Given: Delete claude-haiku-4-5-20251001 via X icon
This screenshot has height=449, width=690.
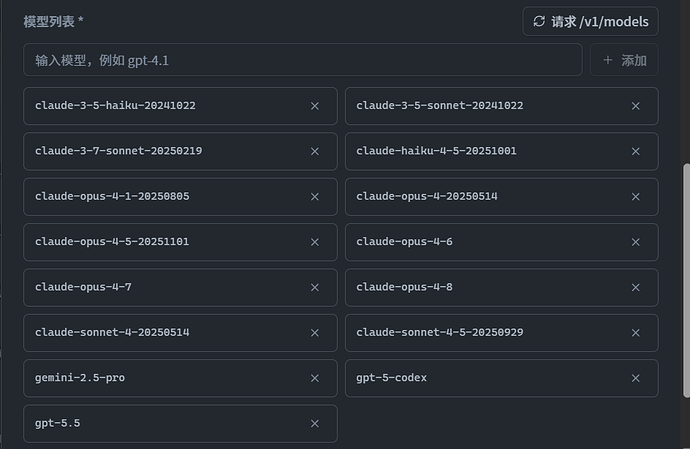Looking at the screenshot, I should 635,151.
